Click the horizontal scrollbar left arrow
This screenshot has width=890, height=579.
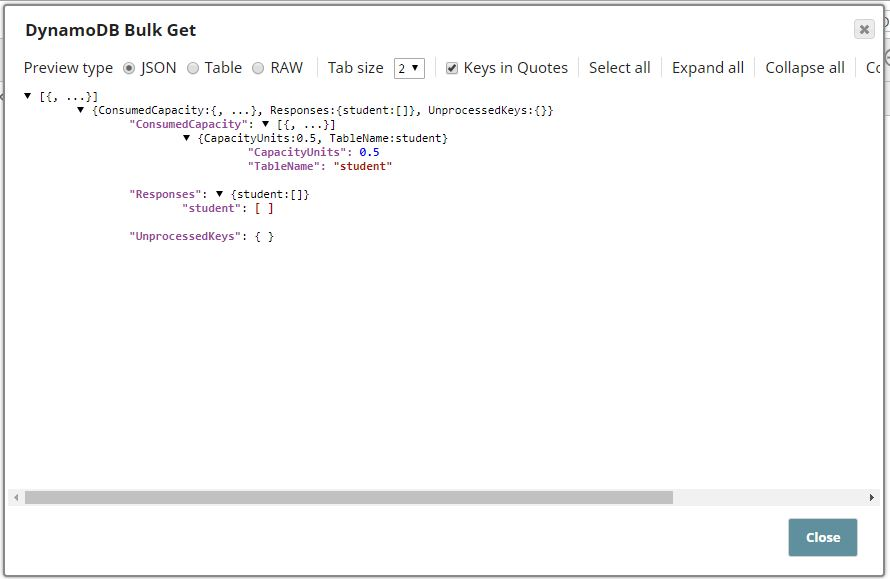pyautogui.click(x=16, y=497)
